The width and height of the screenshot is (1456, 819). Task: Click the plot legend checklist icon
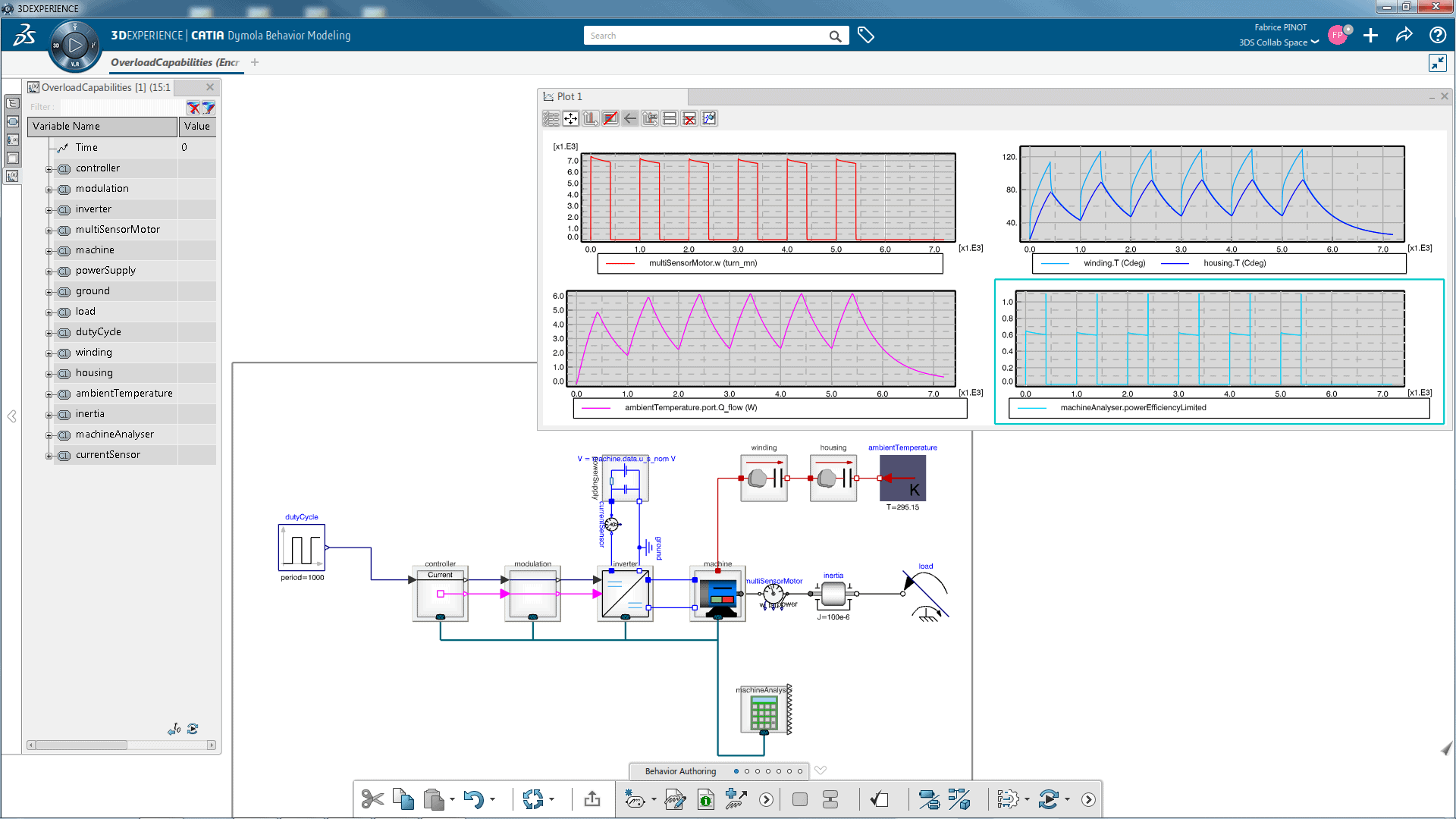pos(551,118)
